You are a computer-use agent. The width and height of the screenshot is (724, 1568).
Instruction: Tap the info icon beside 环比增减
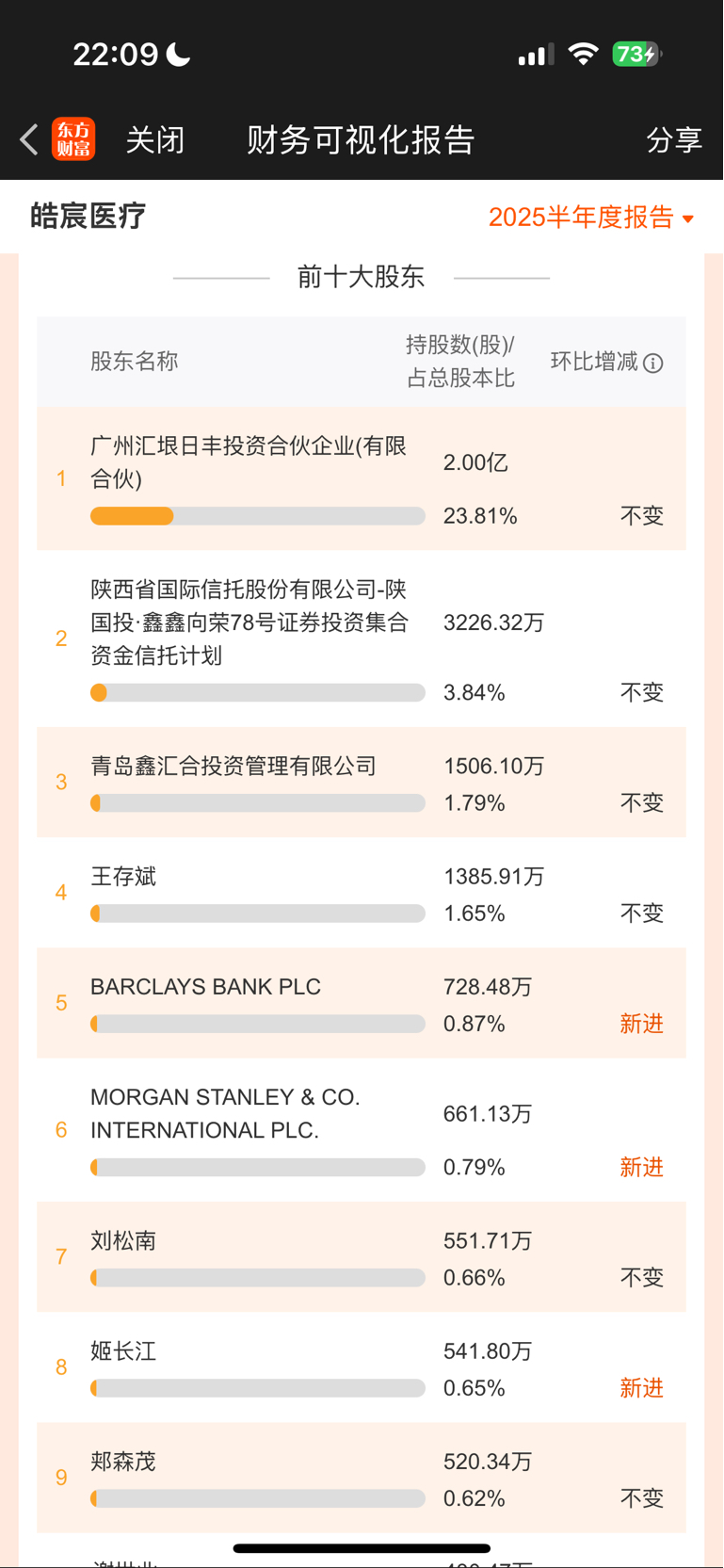click(653, 363)
